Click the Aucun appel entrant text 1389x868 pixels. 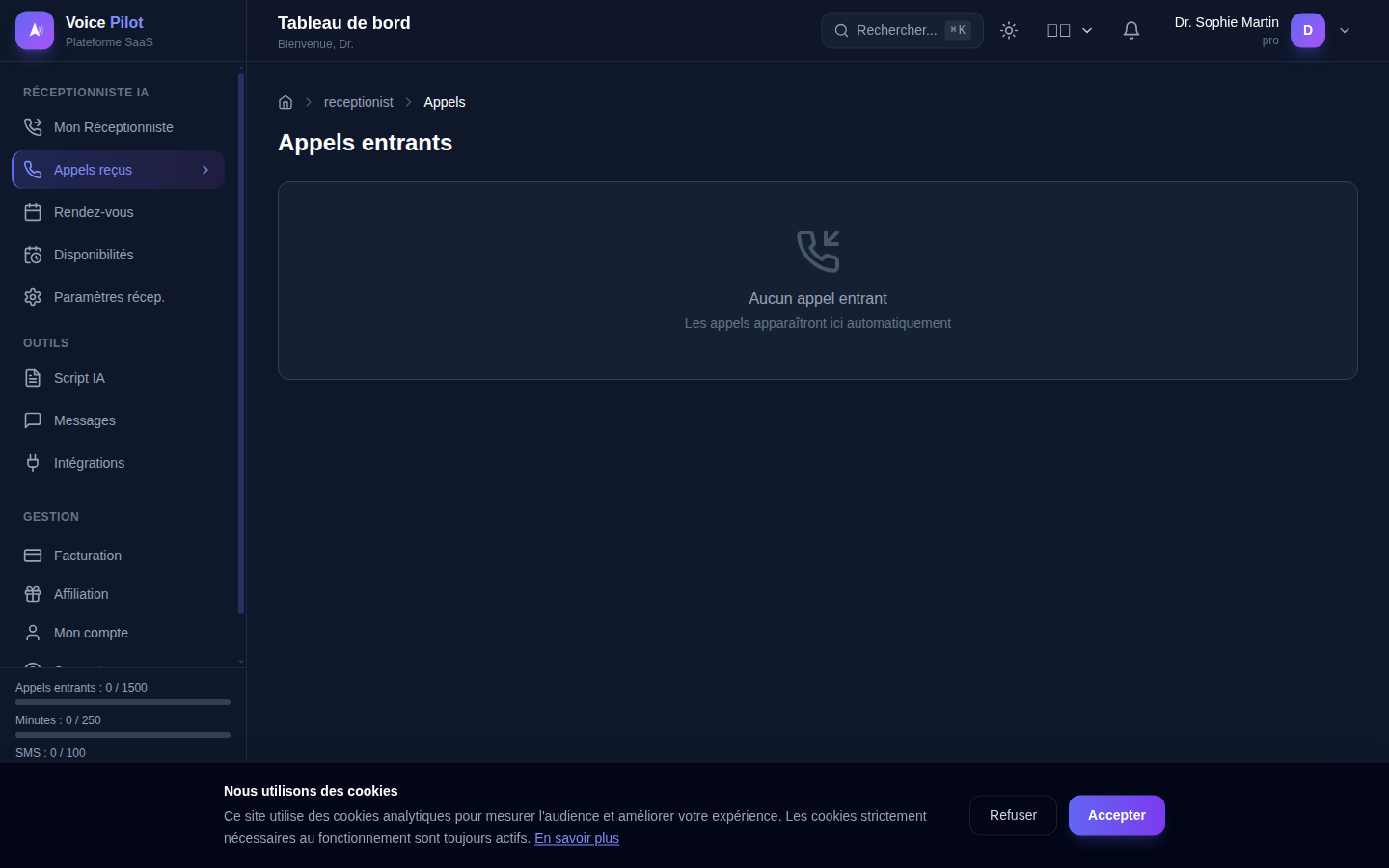click(818, 299)
